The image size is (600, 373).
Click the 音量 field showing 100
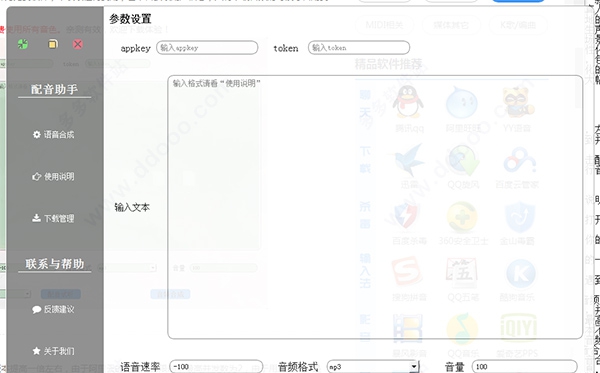(x=525, y=366)
